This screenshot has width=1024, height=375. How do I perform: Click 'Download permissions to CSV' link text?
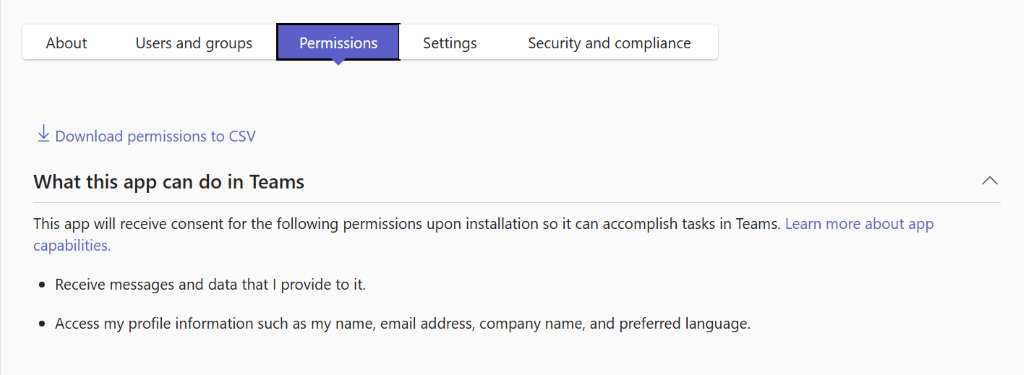(155, 137)
